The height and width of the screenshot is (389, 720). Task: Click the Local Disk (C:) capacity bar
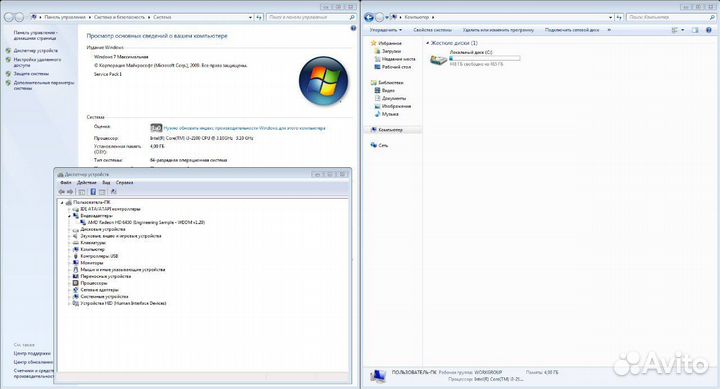tap(485, 58)
